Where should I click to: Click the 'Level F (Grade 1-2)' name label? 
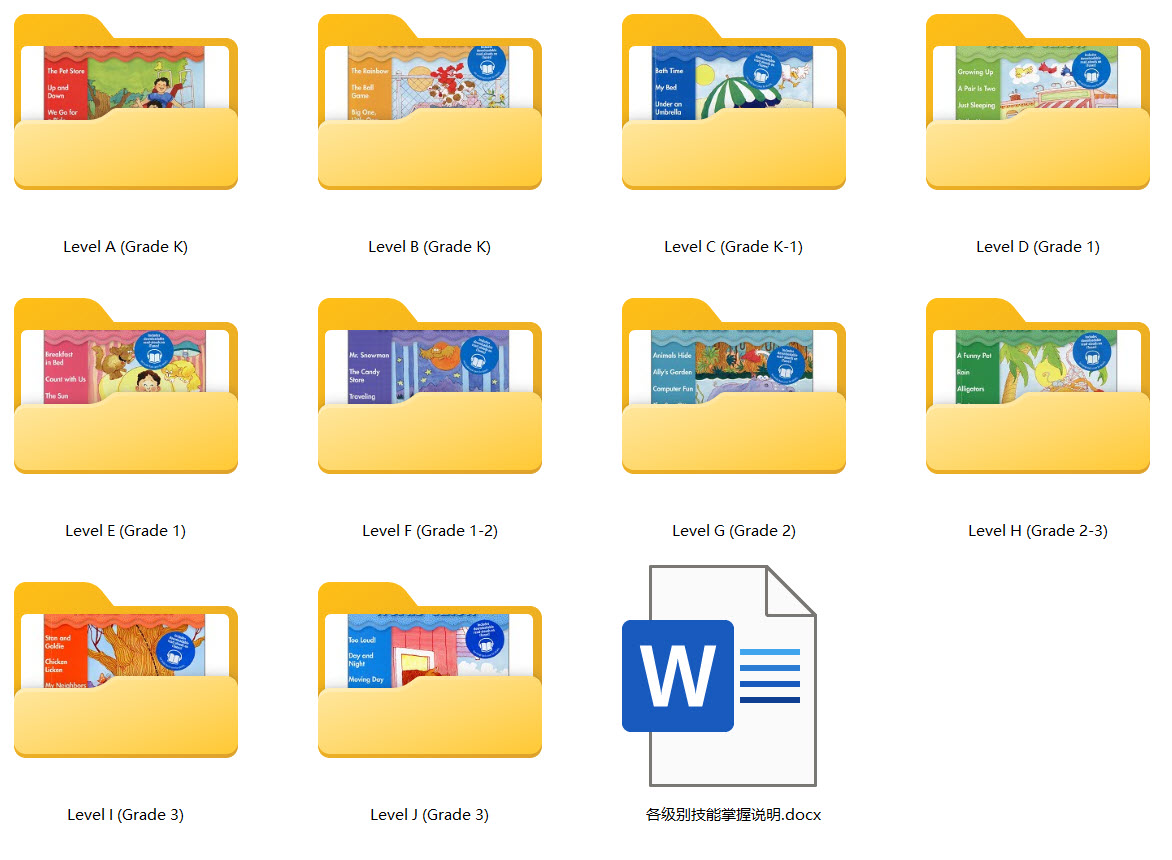click(430, 531)
